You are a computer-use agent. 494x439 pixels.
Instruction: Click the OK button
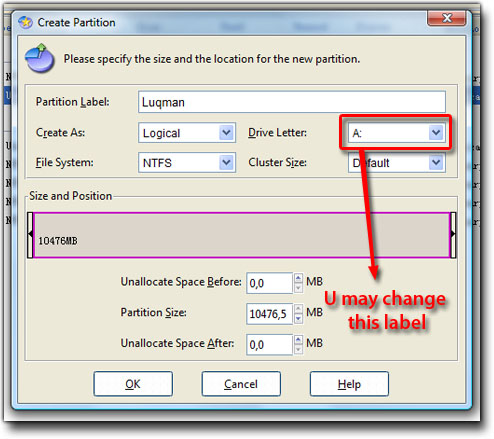tap(133, 384)
